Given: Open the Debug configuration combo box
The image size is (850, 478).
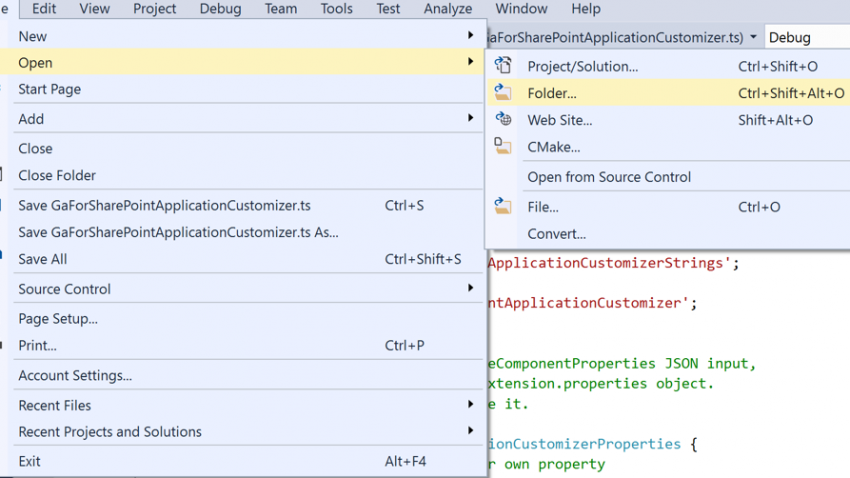Looking at the screenshot, I should click(x=807, y=37).
